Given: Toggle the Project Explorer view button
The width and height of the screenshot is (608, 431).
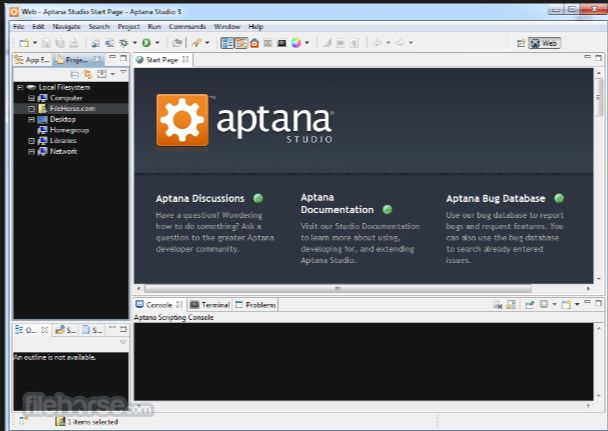Looking at the screenshot, I should point(227,43).
